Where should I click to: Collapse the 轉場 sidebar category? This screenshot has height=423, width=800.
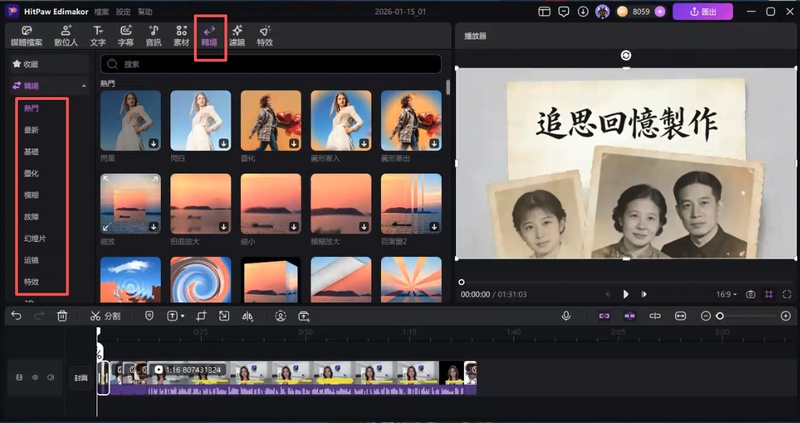pos(84,86)
